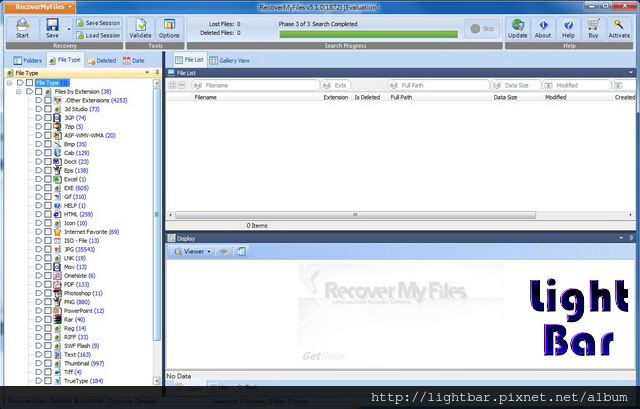Check the JPG (35543) checkbox
Screen dimensions: 640x409
point(48,249)
